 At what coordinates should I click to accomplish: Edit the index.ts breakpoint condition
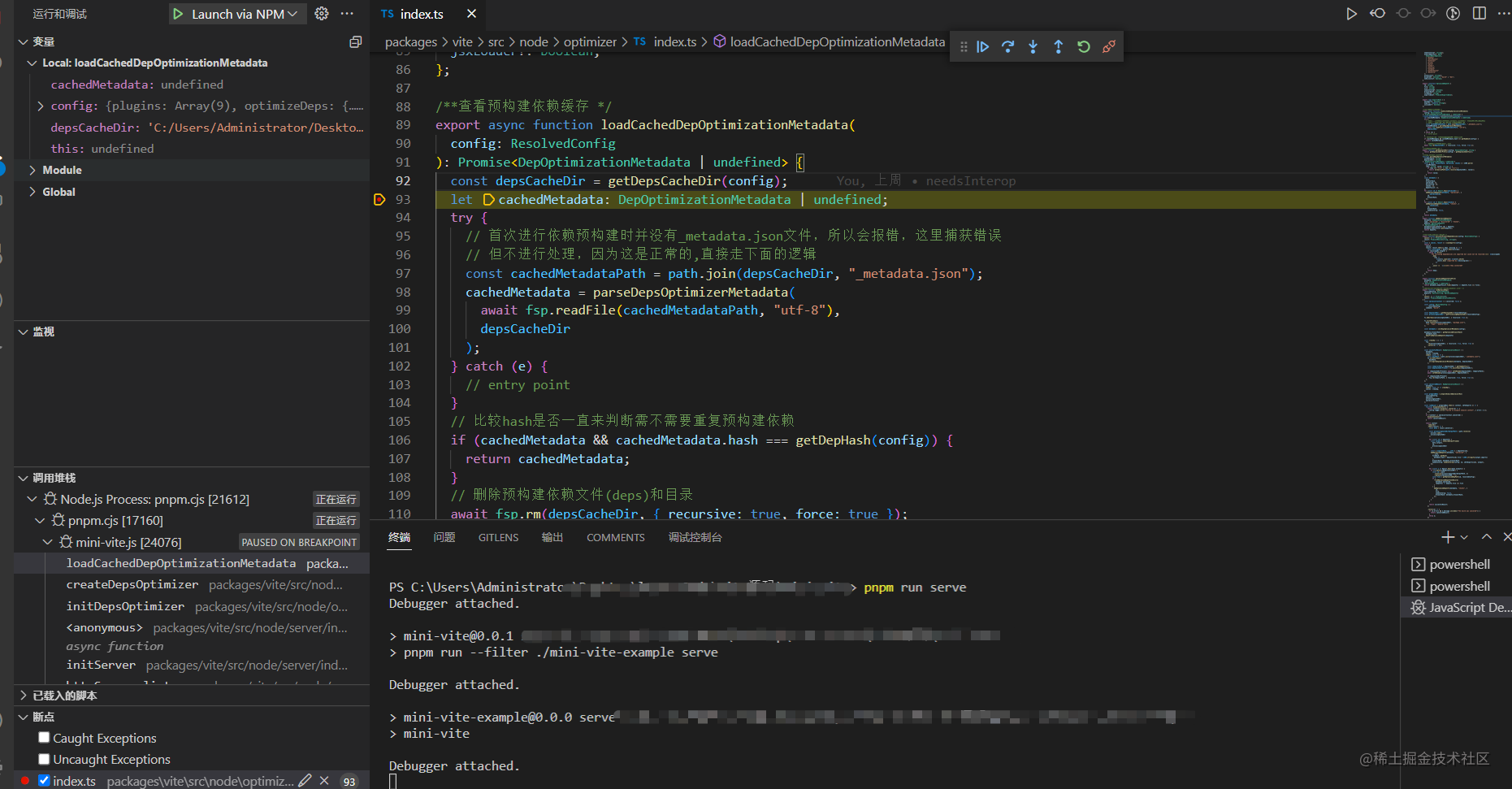click(x=305, y=781)
